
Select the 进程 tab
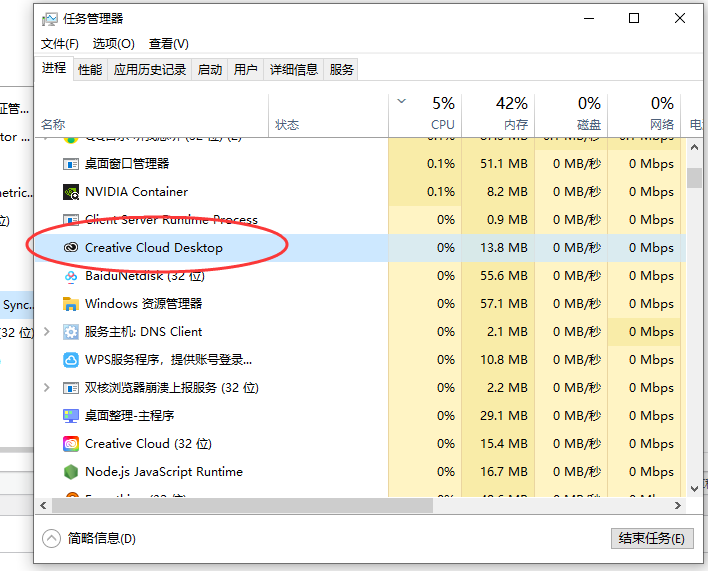[54, 68]
